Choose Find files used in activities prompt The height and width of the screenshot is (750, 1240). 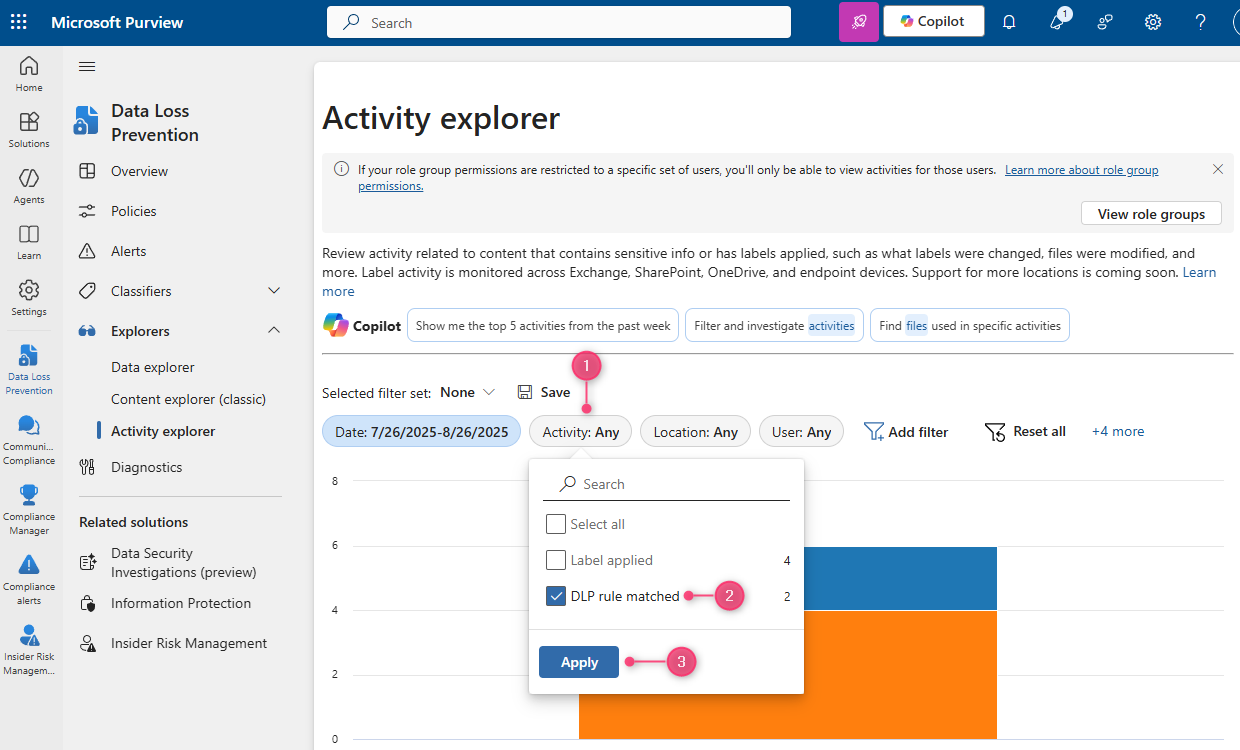pyautogui.click(x=969, y=325)
